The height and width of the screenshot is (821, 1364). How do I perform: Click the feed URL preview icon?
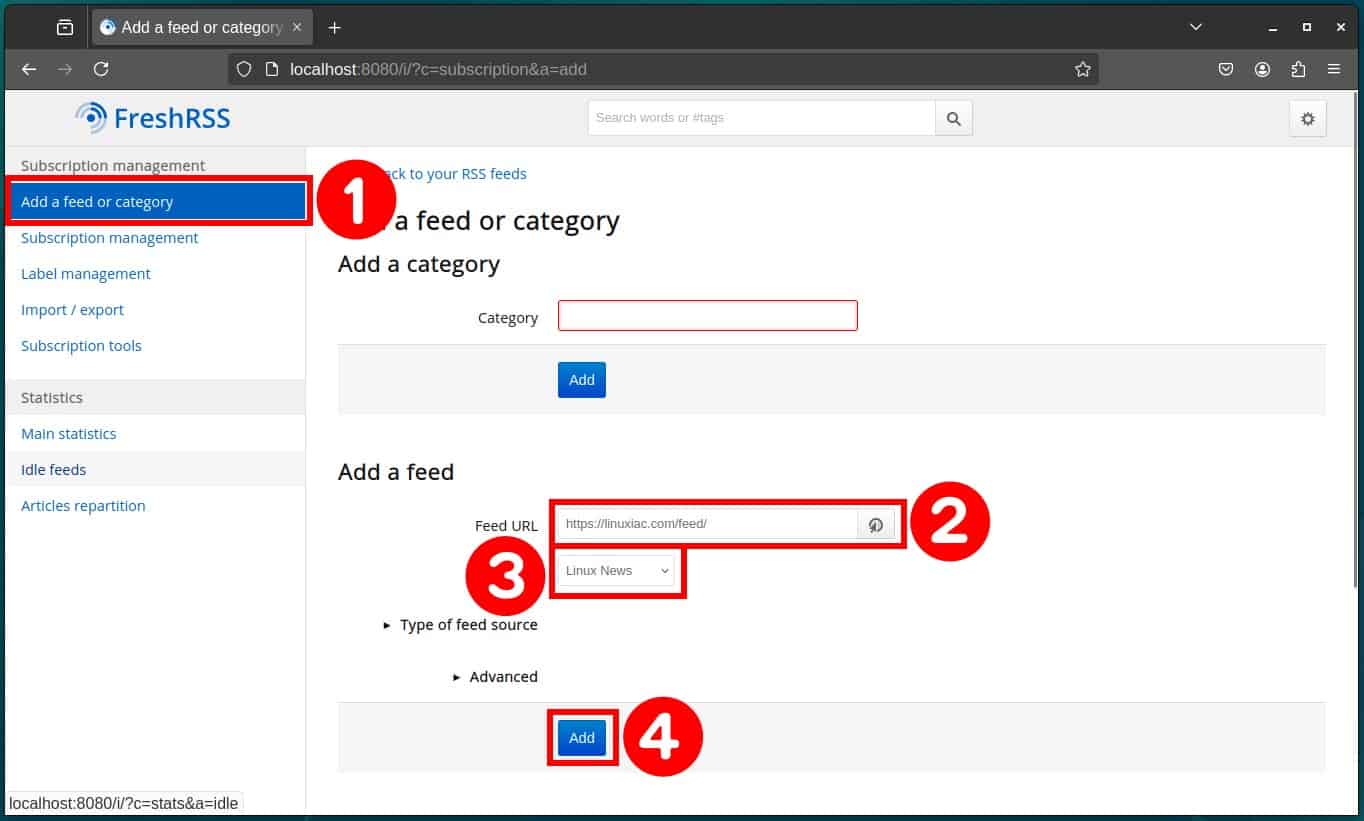tap(875, 524)
